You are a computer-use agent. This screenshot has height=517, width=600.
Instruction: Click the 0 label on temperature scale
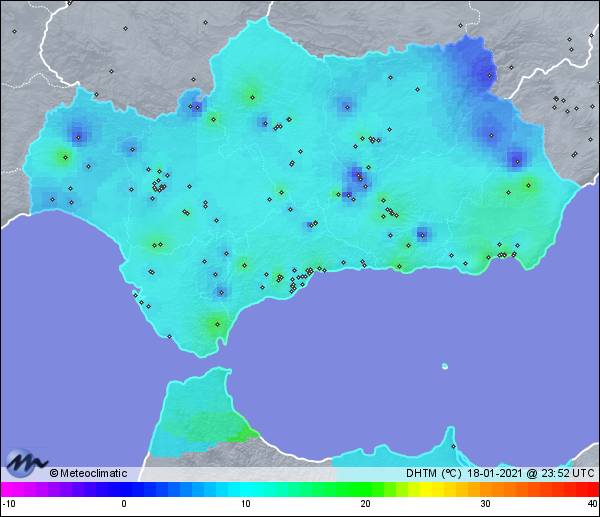124,504
